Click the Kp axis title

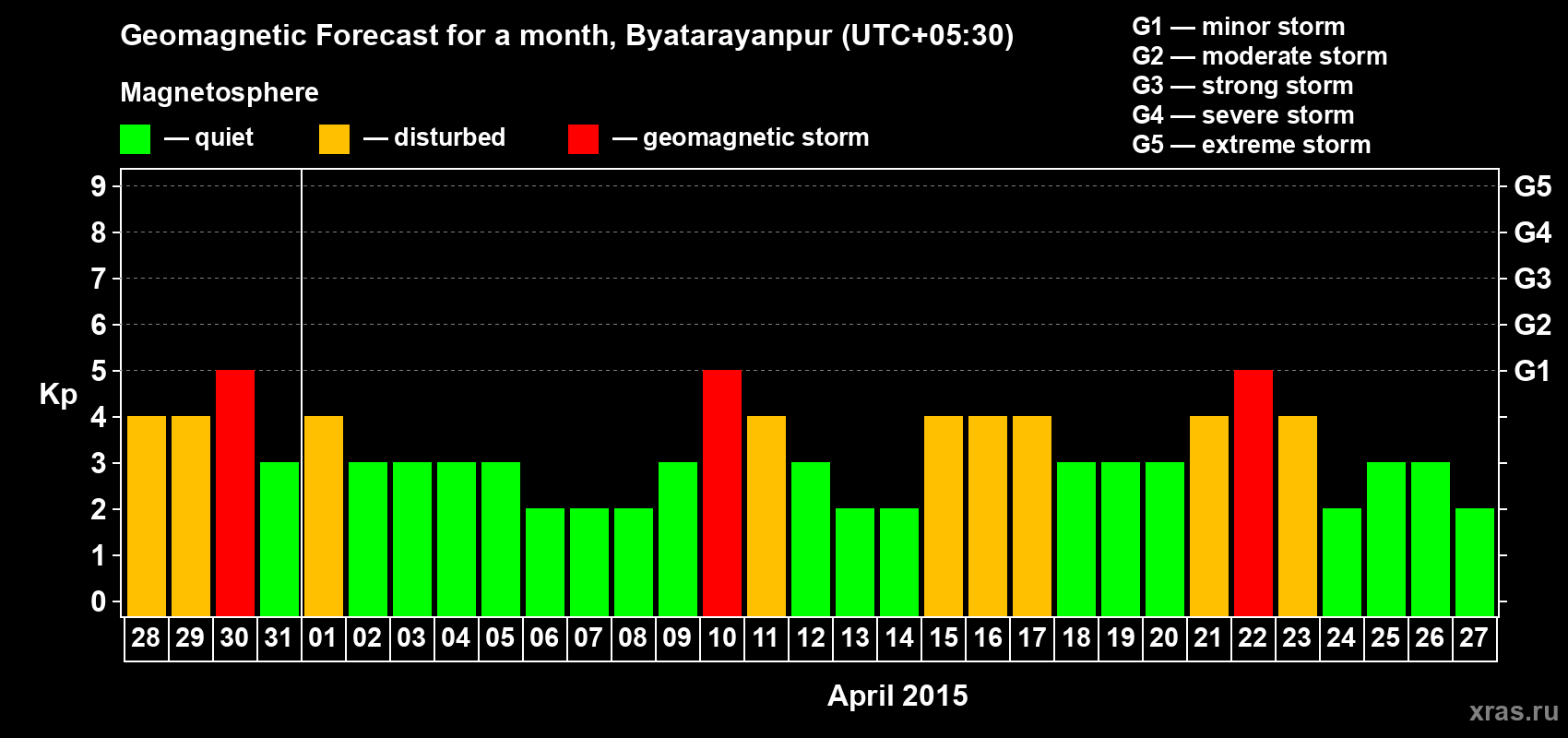coord(58,395)
